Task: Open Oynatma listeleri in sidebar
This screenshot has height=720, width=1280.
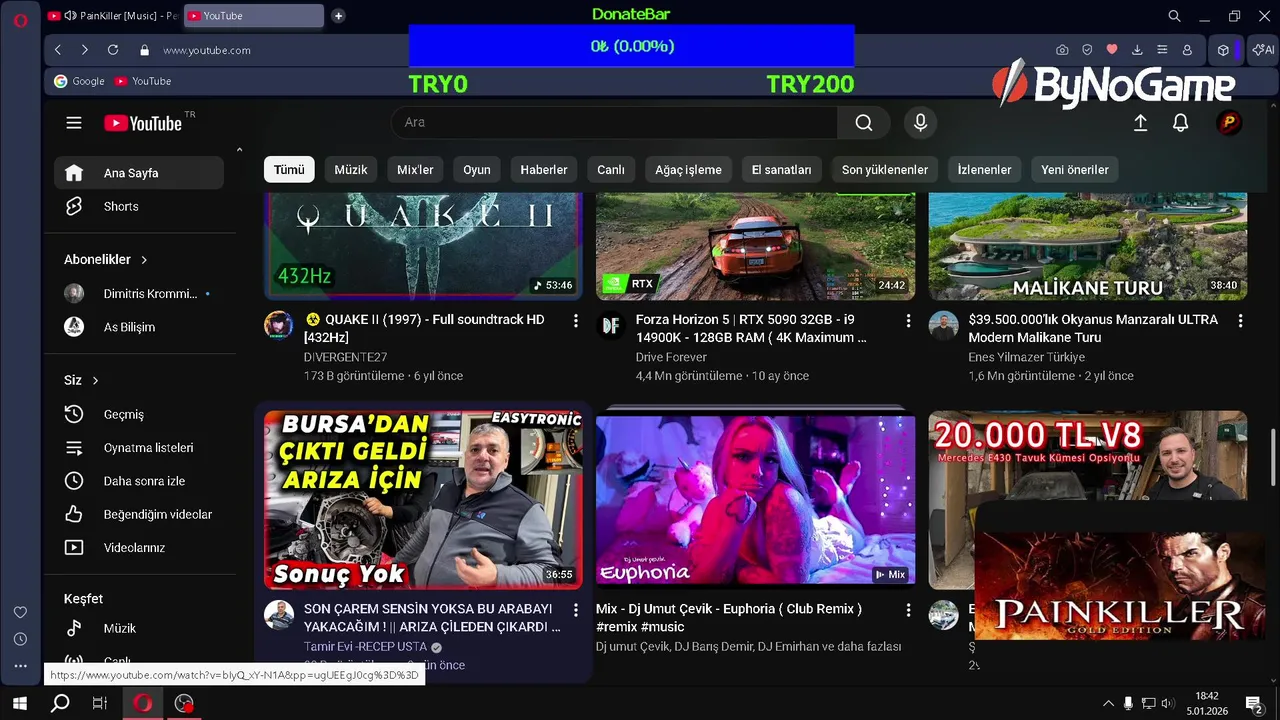Action: pyautogui.click(x=139, y=448)
